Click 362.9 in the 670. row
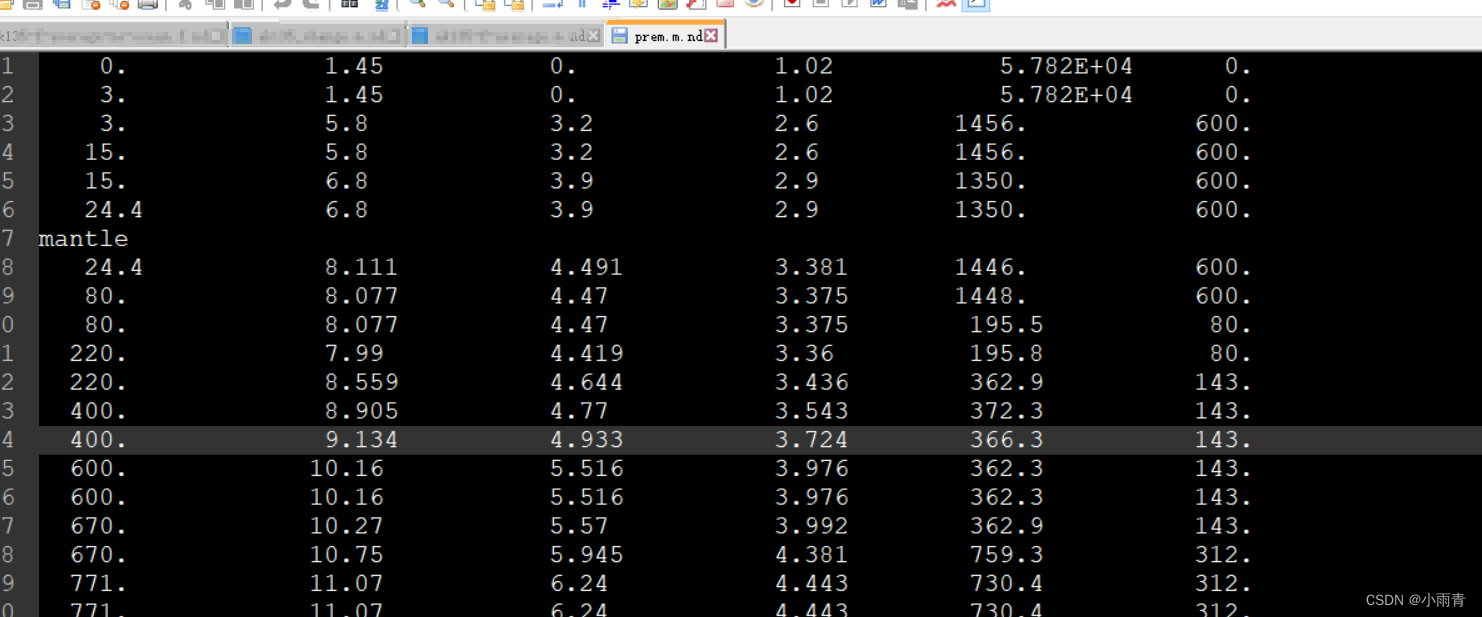1482x617 pixels. pos(1006,526)
